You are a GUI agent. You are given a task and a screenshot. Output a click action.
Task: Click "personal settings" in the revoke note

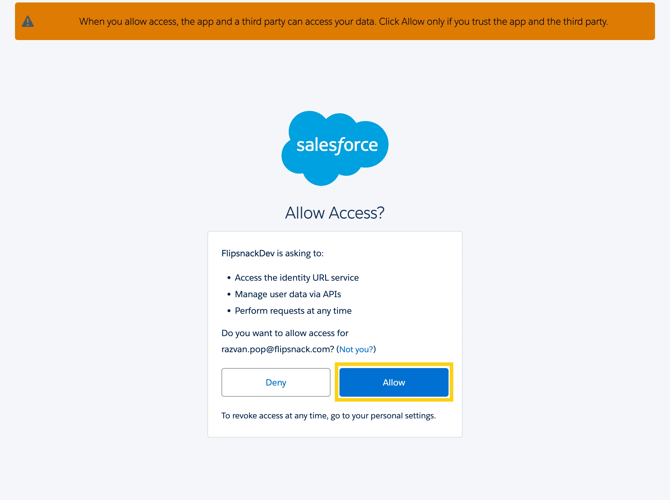coord(400,415)
